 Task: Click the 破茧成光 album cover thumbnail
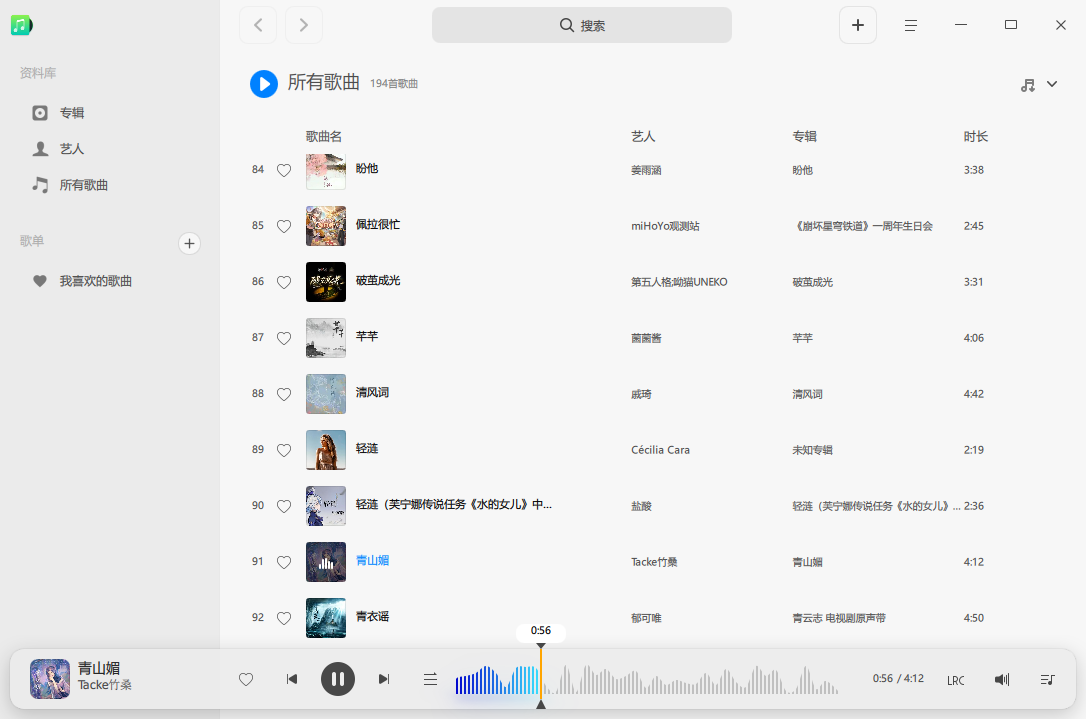pyautogui.click(x=326, y=282)
